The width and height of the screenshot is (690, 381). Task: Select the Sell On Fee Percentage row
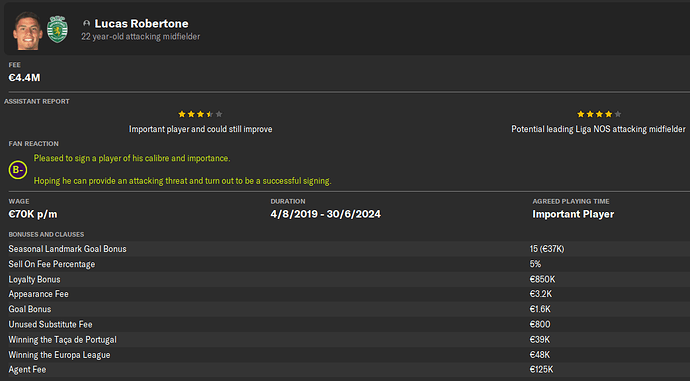coord(345,264)
